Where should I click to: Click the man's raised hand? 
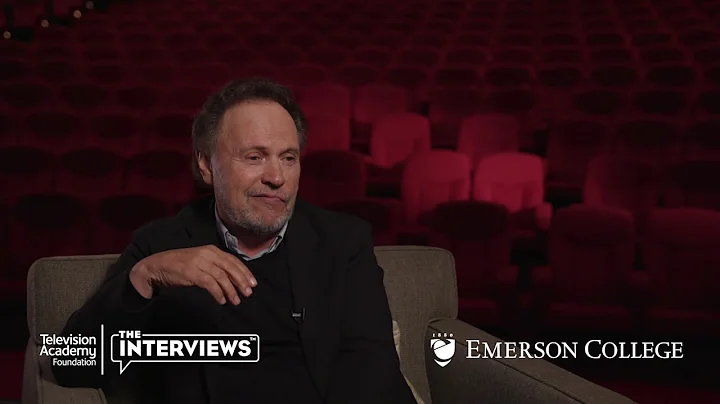[x=193, y=273]
